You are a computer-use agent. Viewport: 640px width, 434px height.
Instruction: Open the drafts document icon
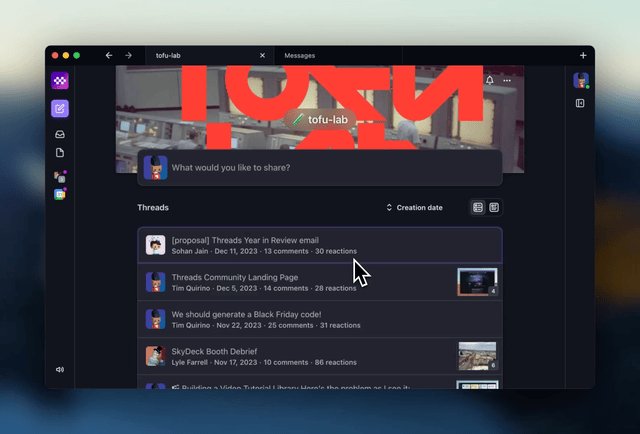(60, 153)
